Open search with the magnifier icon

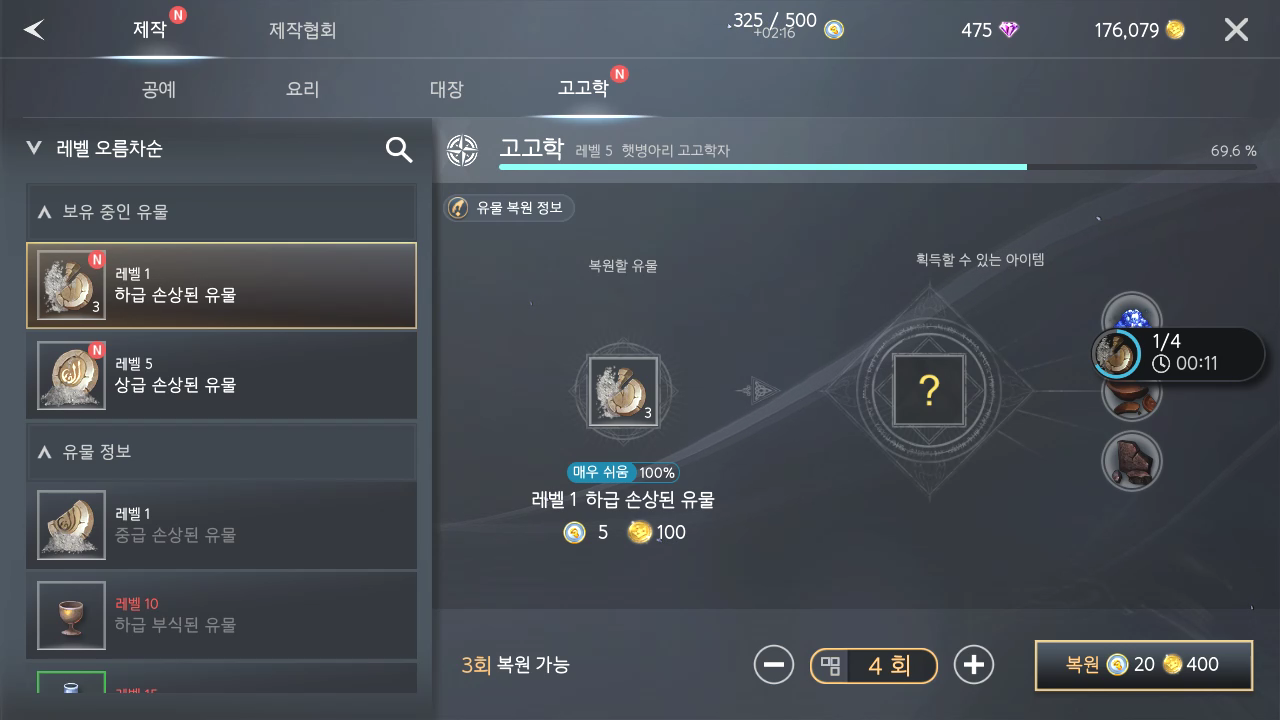click(399, 149)
